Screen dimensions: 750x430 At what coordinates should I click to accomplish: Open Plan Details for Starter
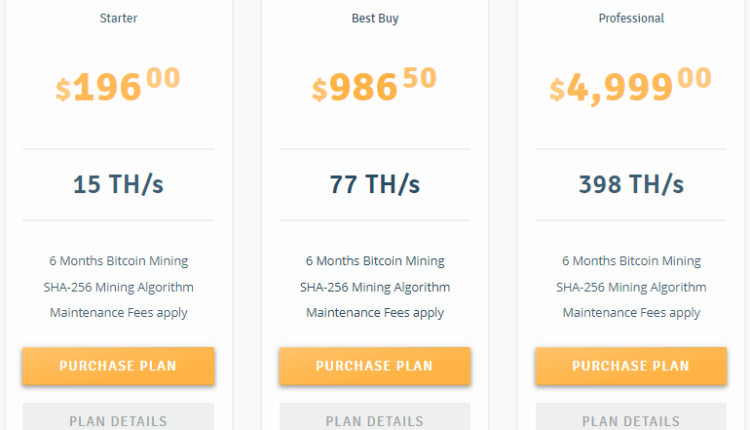(x=118, y=420)
